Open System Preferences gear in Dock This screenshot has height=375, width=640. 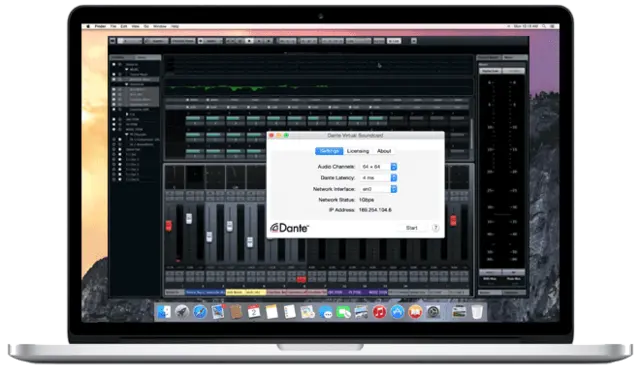click(x=433, y=313)
